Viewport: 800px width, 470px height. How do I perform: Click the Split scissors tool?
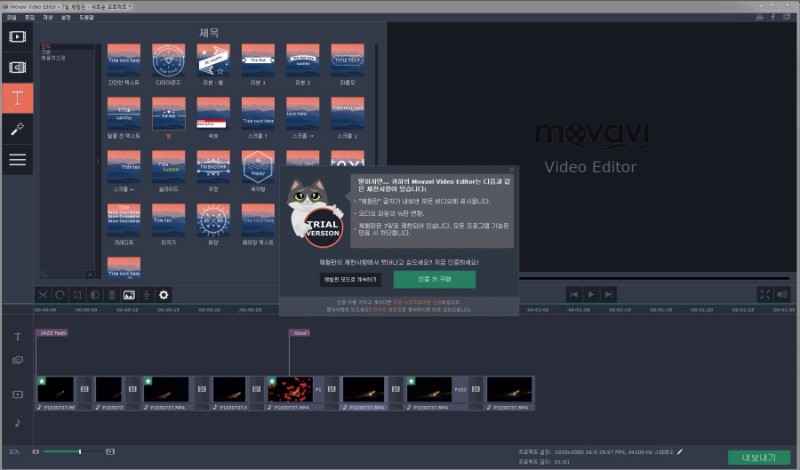(43, 295)
